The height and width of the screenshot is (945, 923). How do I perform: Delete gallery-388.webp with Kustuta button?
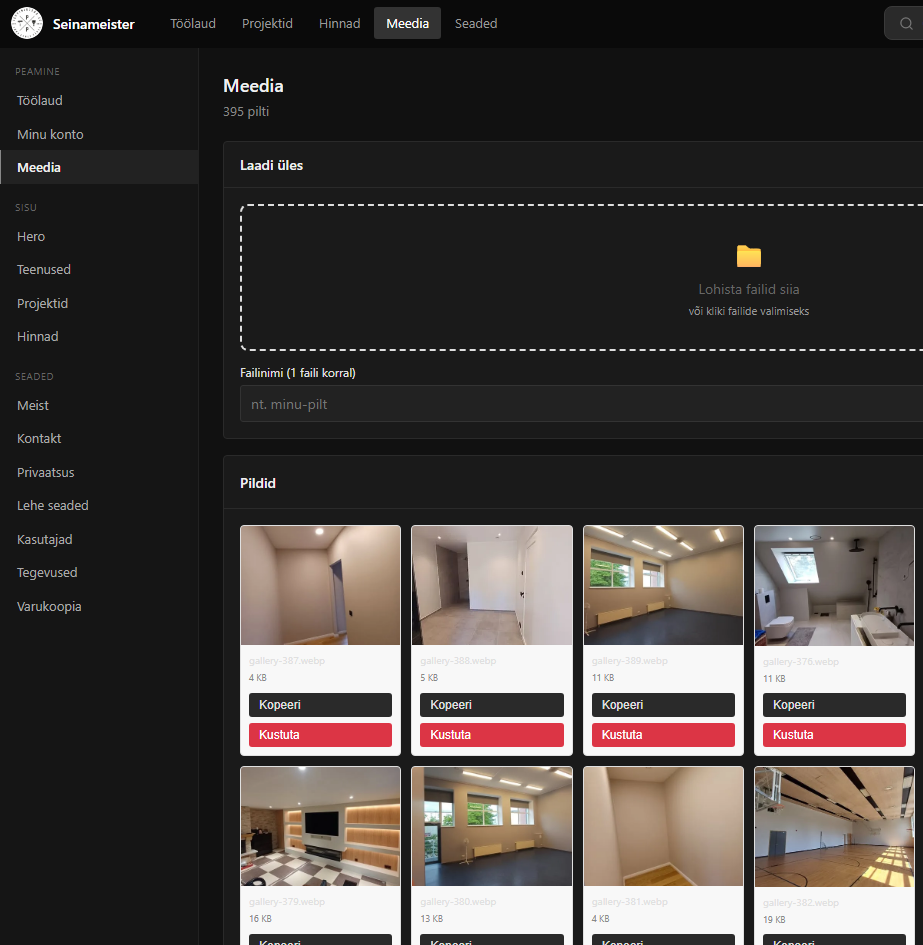point(491,735)
